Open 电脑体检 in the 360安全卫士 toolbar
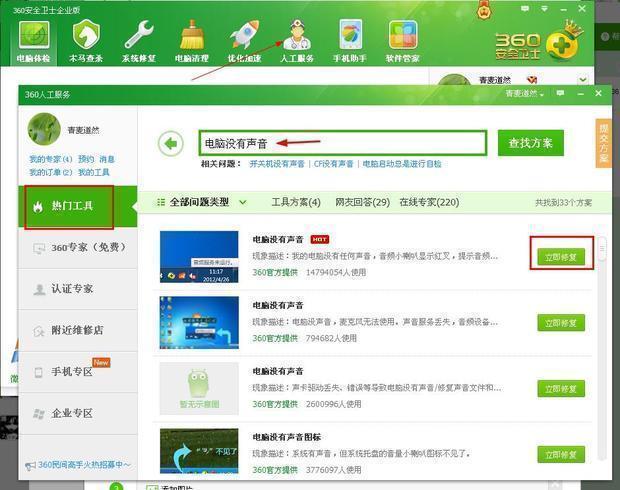 click(34, 42)
